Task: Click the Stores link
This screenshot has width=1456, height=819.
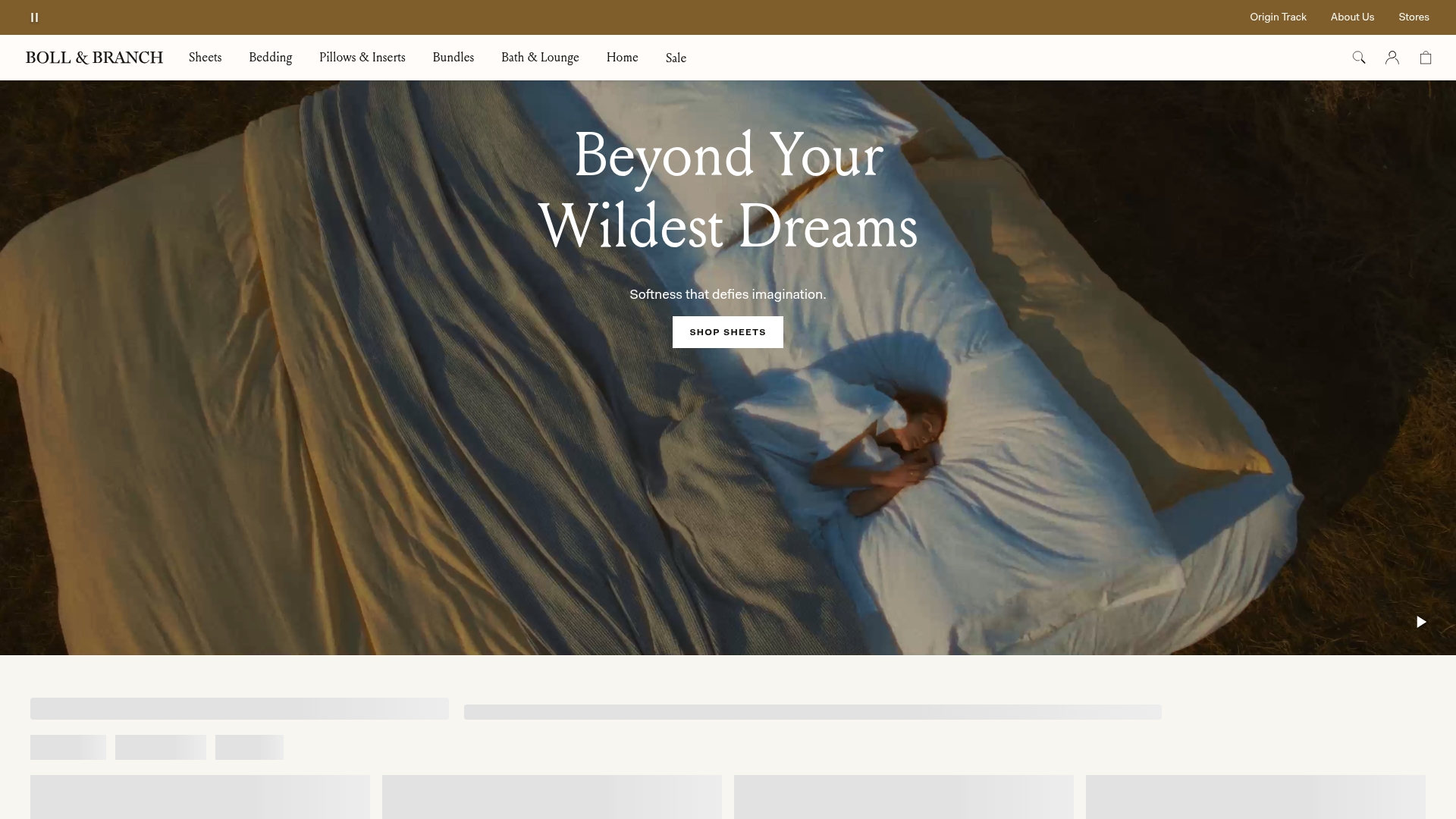Action: [x=1414, y=17]
